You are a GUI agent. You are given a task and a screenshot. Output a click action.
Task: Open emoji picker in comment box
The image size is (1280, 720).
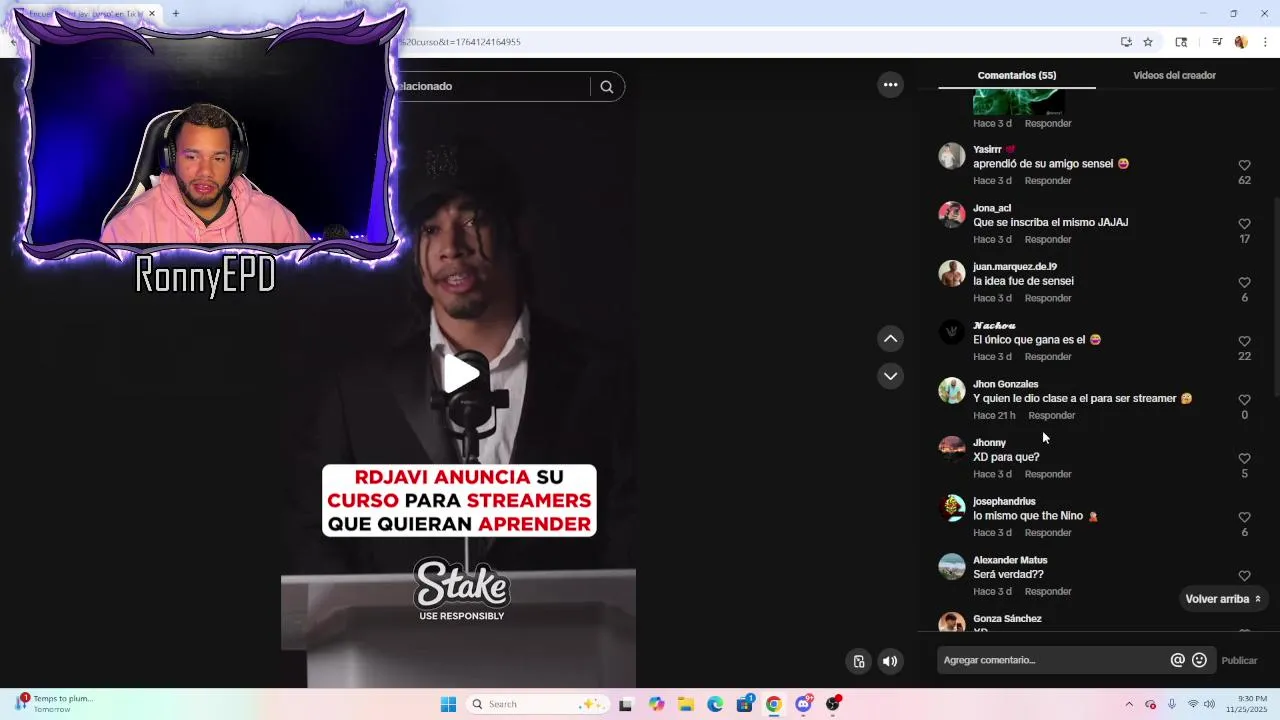1199,660
